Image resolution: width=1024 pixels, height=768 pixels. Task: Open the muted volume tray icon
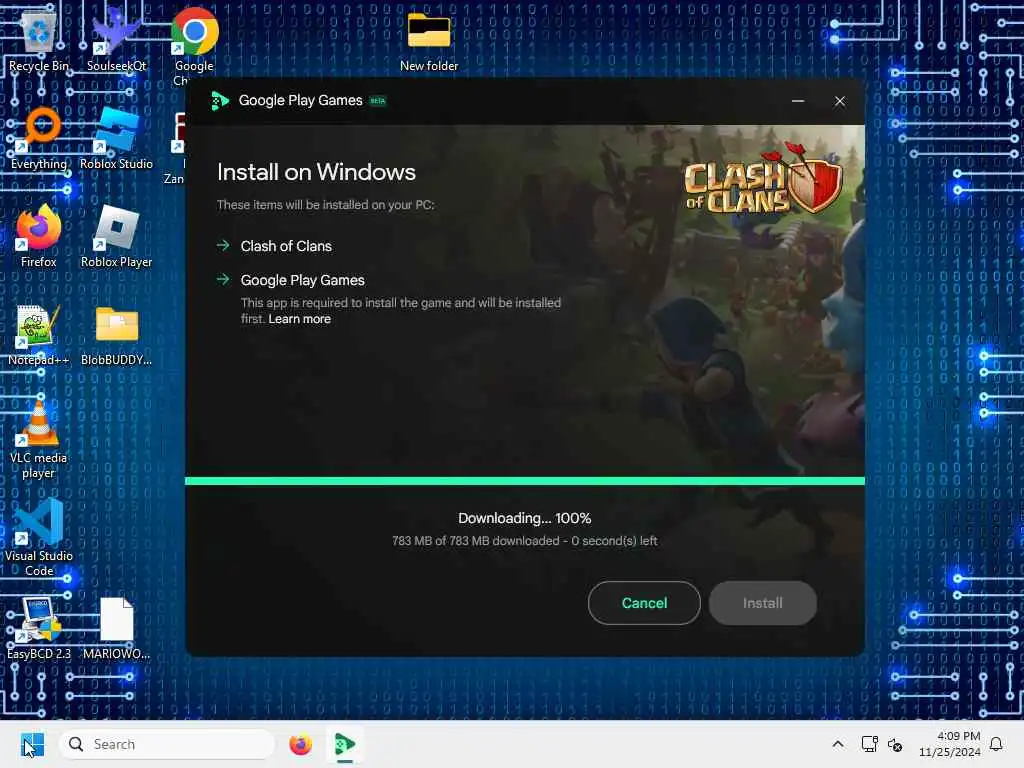(x=895, y=744)
